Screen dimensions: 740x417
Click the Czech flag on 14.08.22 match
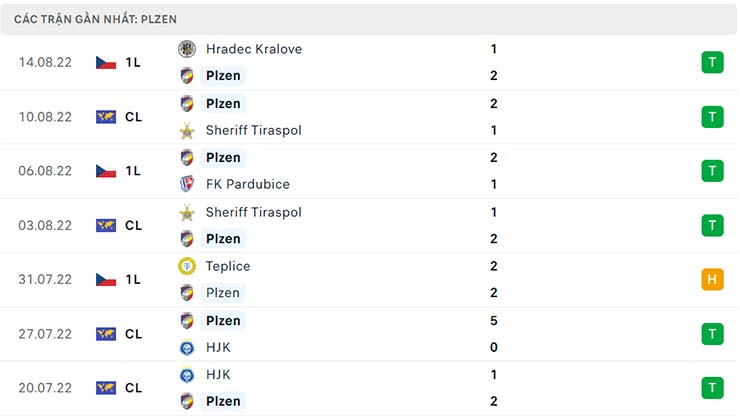(106, 62)
